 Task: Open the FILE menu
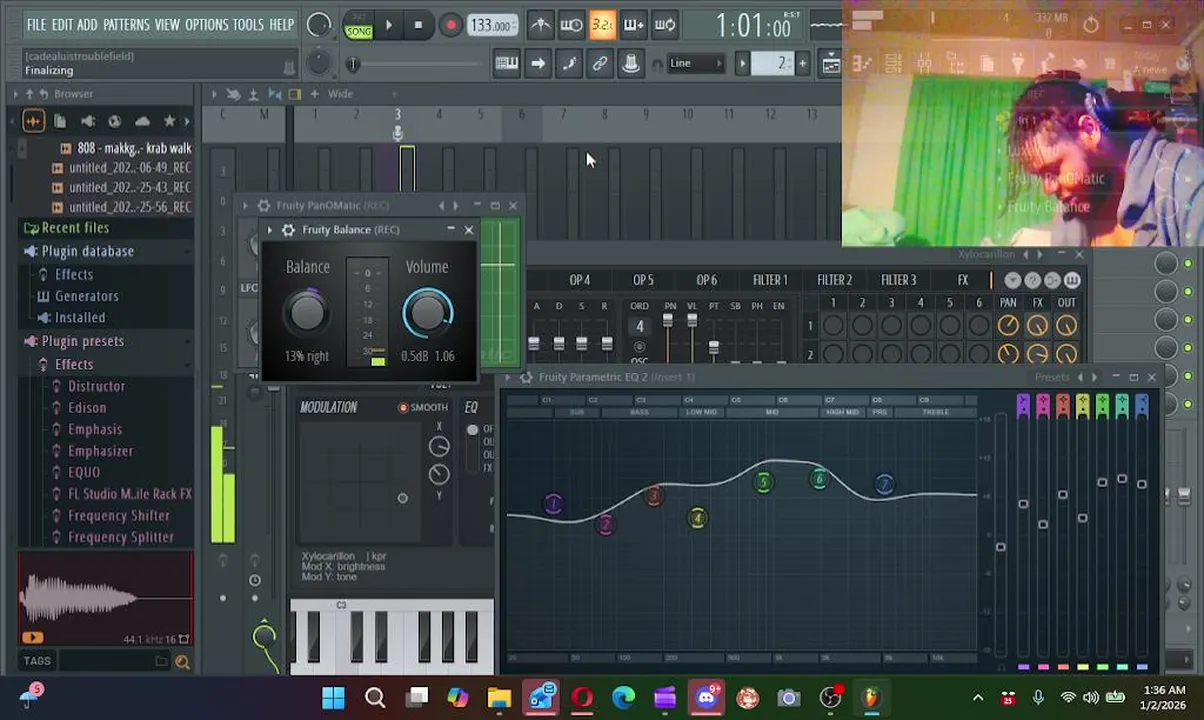(x=36, y=24)
